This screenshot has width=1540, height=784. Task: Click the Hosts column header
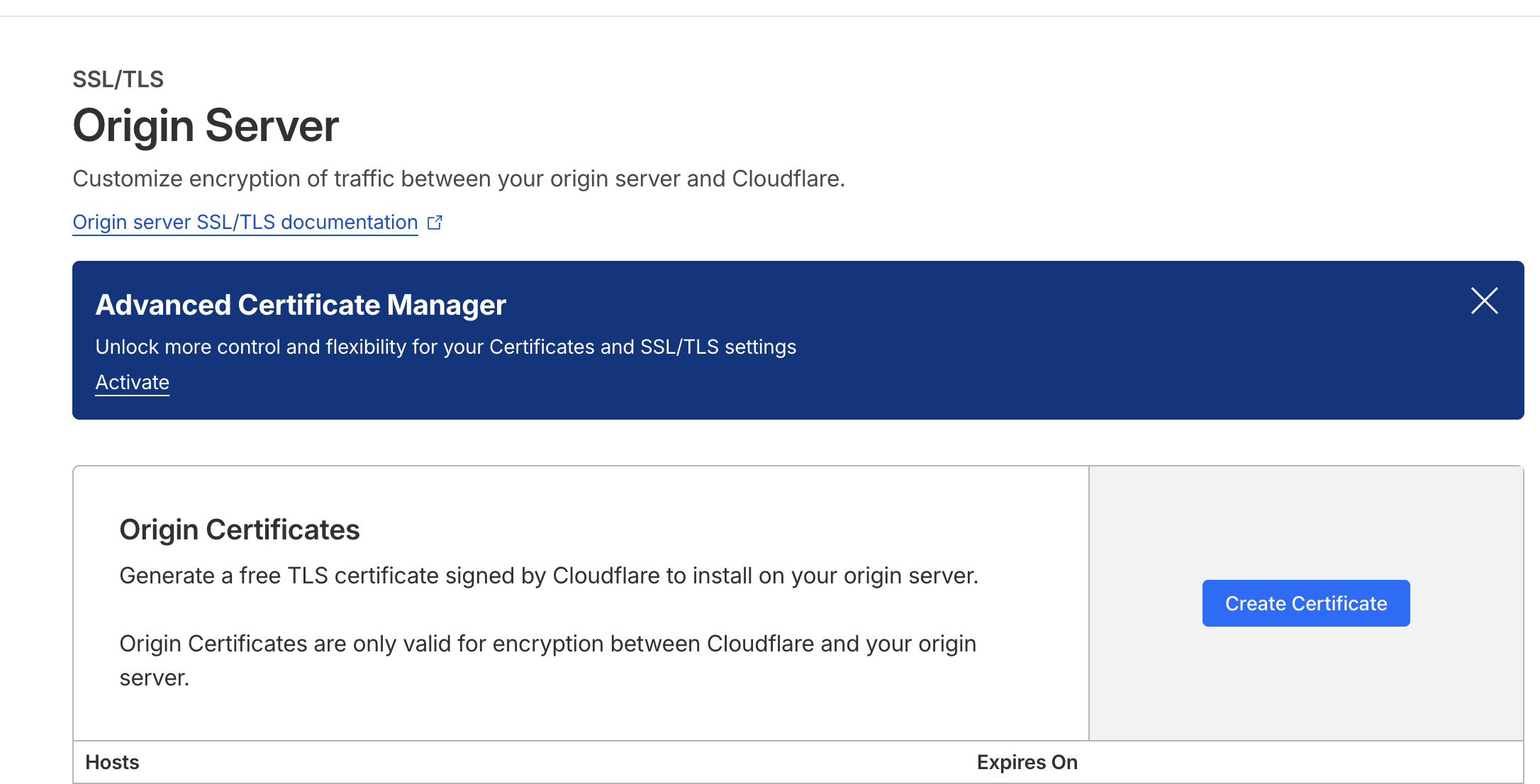pyautogui.click(x=112, y=762)
